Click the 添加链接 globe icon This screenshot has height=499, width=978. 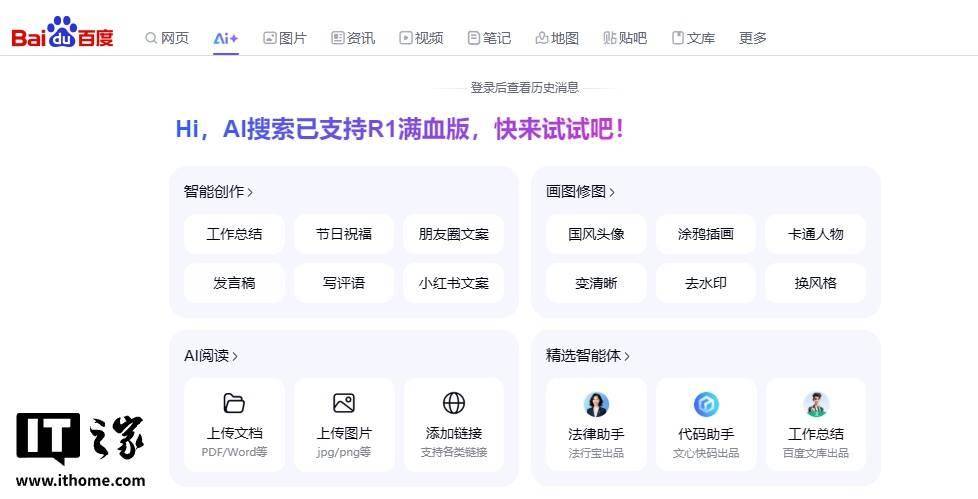tap(454, 404)
